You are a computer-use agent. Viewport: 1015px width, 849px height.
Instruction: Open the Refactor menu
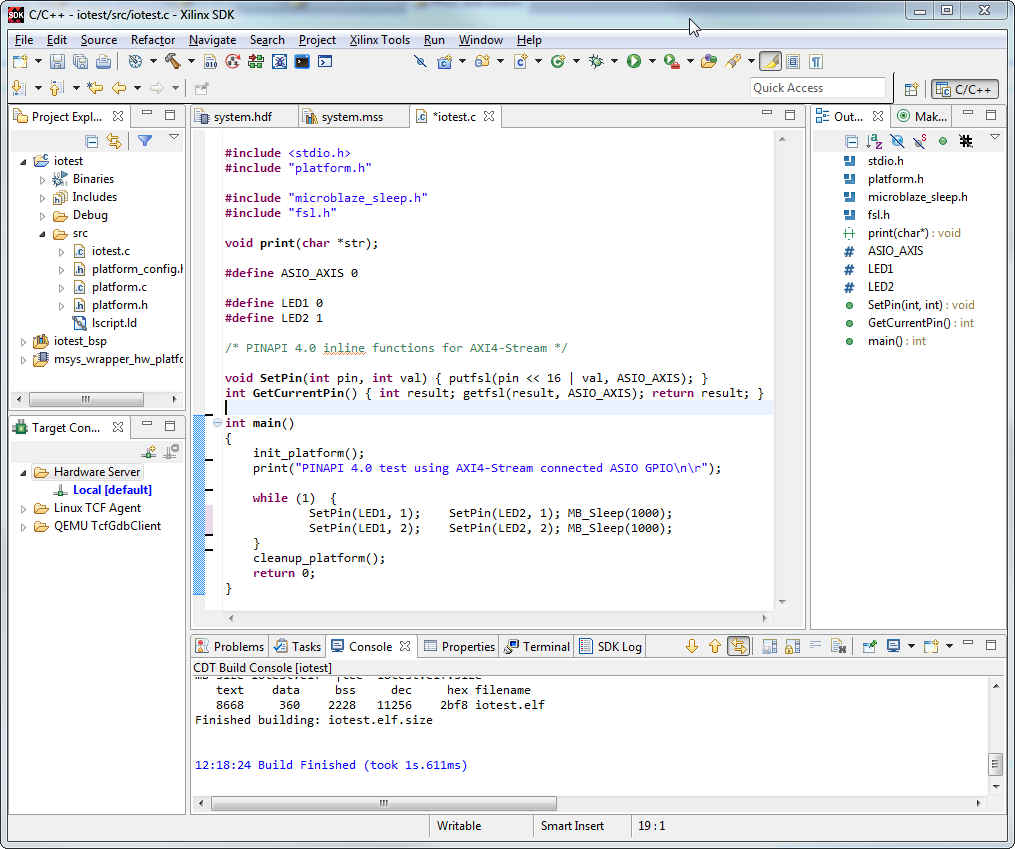[153, 40]
